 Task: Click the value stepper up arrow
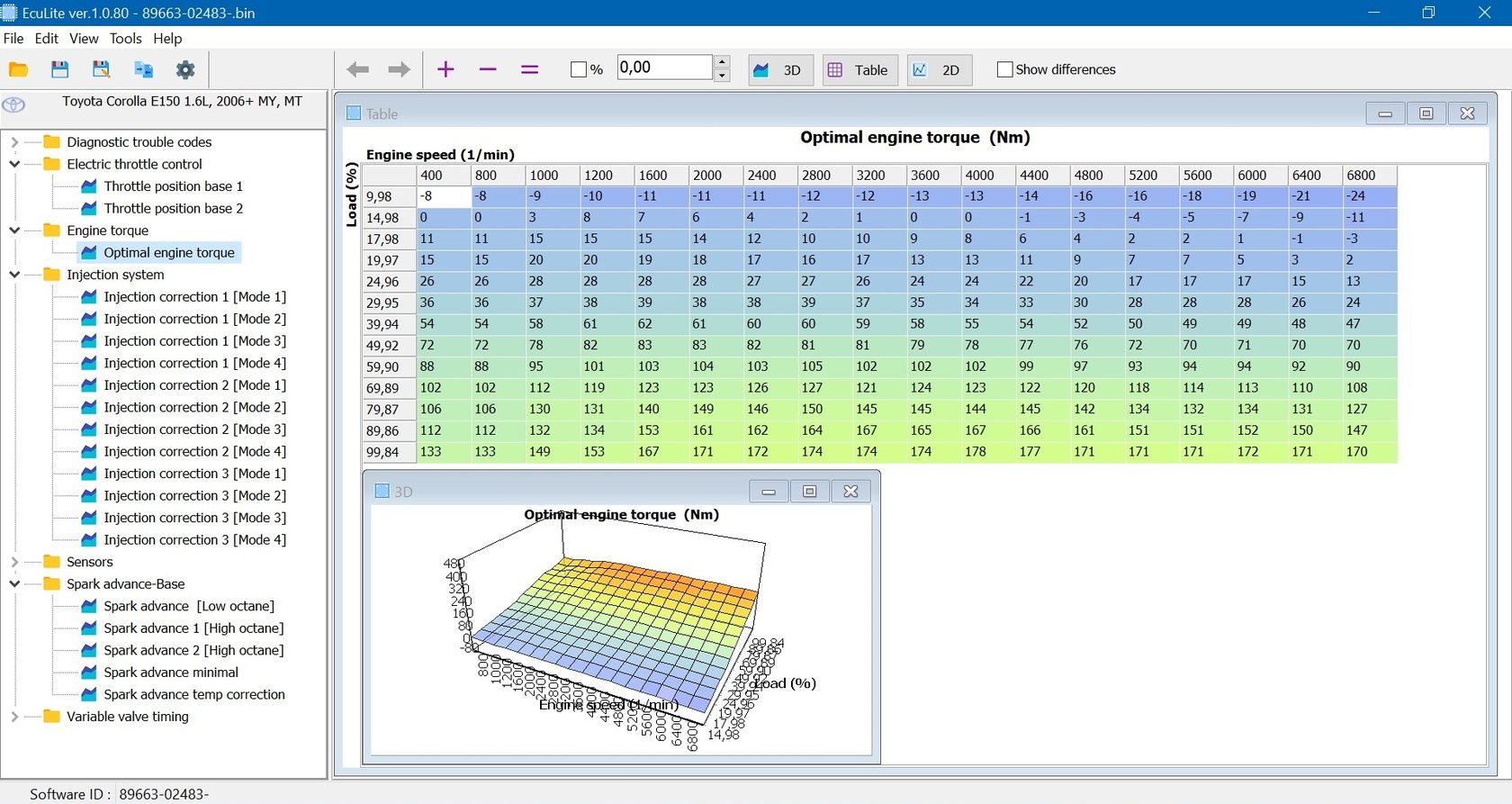[722, 61]
